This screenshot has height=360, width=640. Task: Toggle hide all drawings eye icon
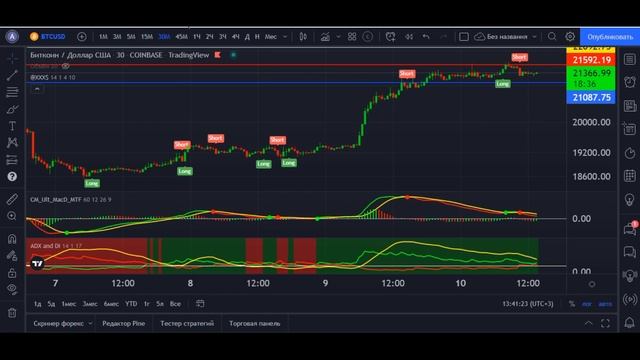click(x=12, y=289)
